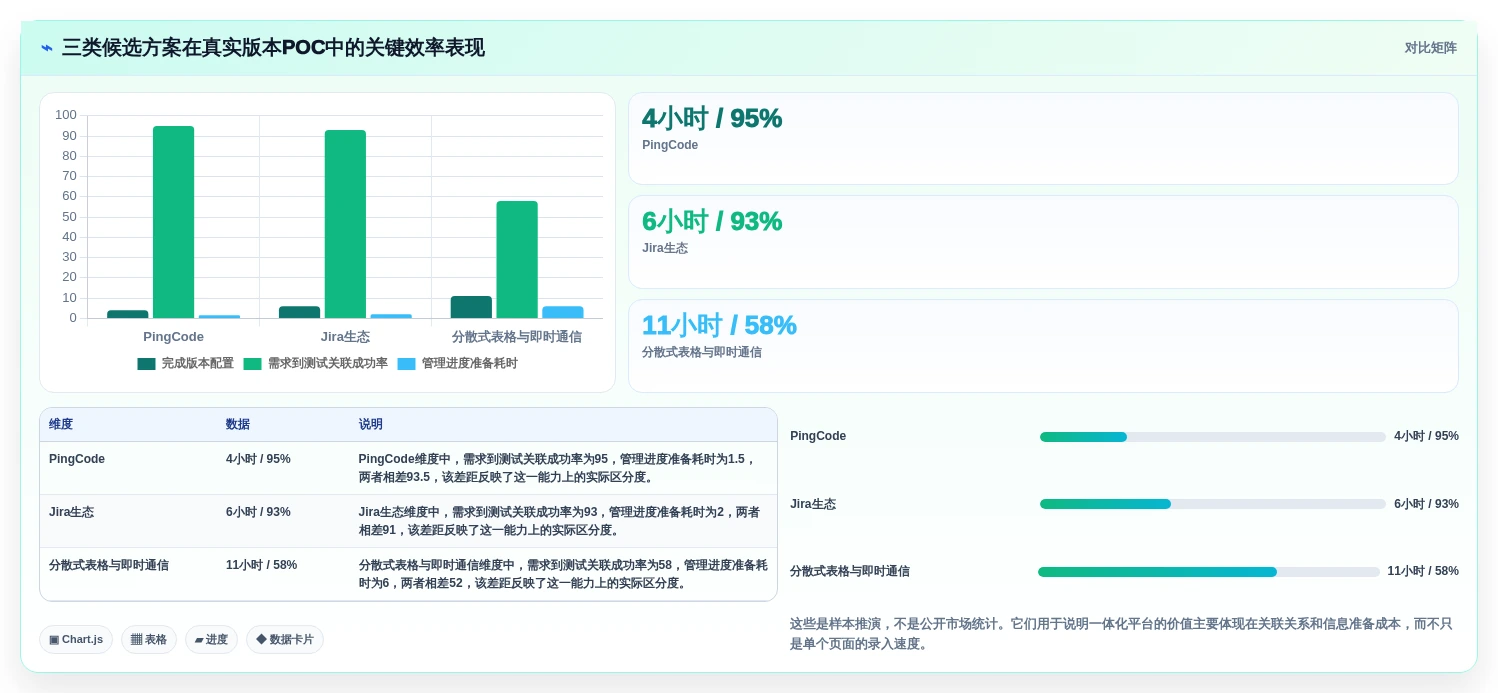The width and height of the screenshot is (1498, 693).
Task: Click the lightning bolt icon beside the title
Action: tap(47, 48)
